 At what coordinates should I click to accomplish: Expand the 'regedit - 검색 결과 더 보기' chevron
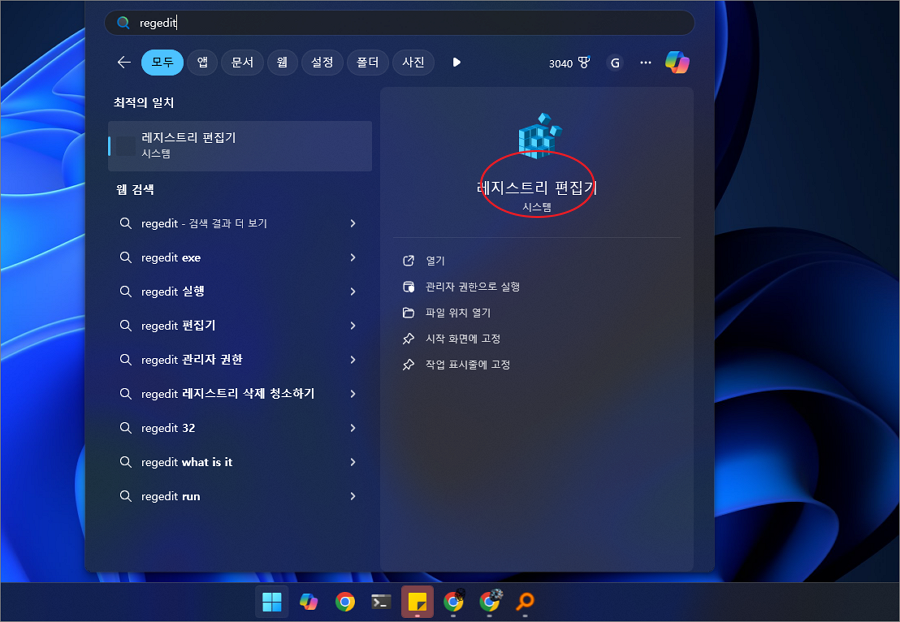353,223
